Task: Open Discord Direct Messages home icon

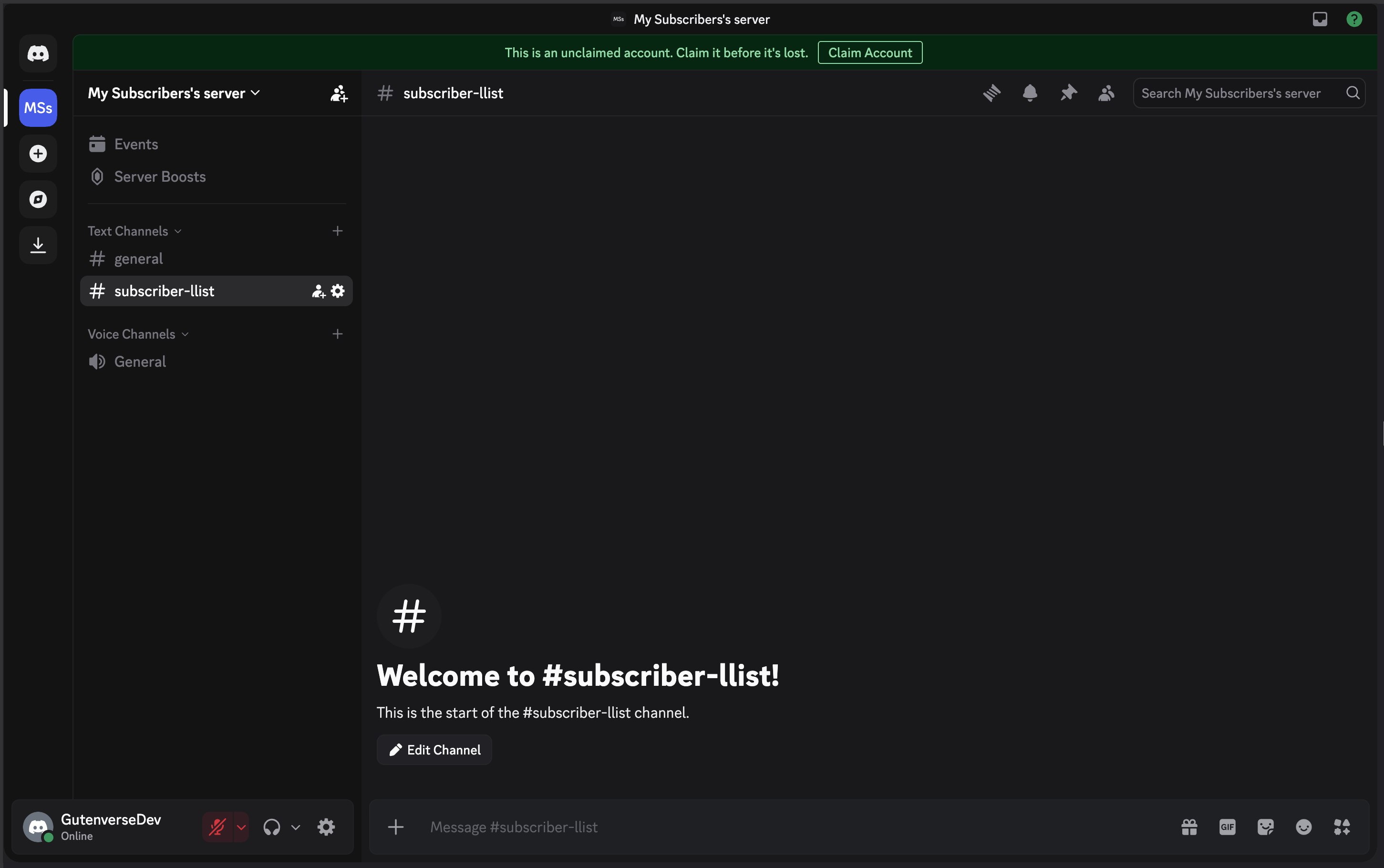Action: coord(38,53)
